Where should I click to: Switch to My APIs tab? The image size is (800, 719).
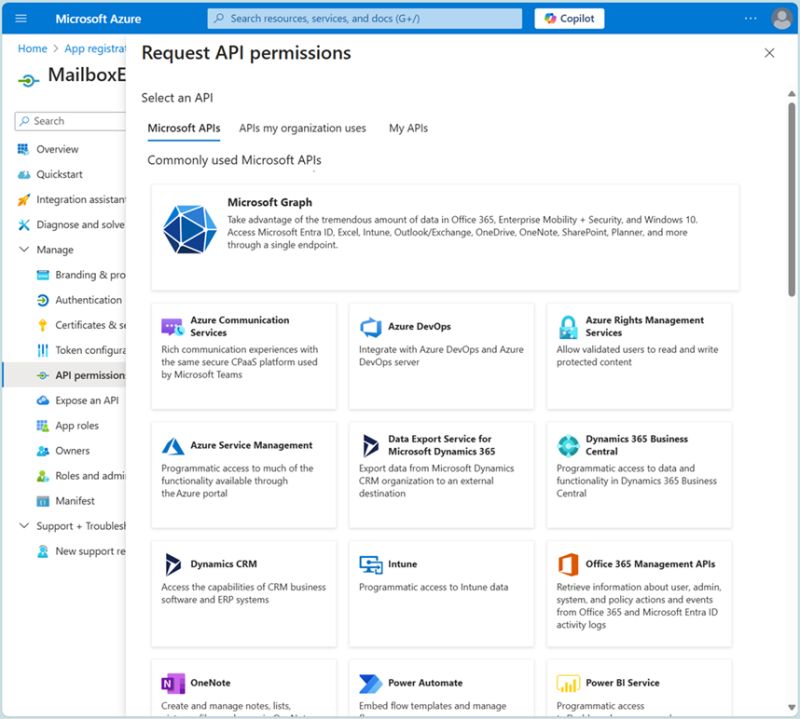pos(408,128)
